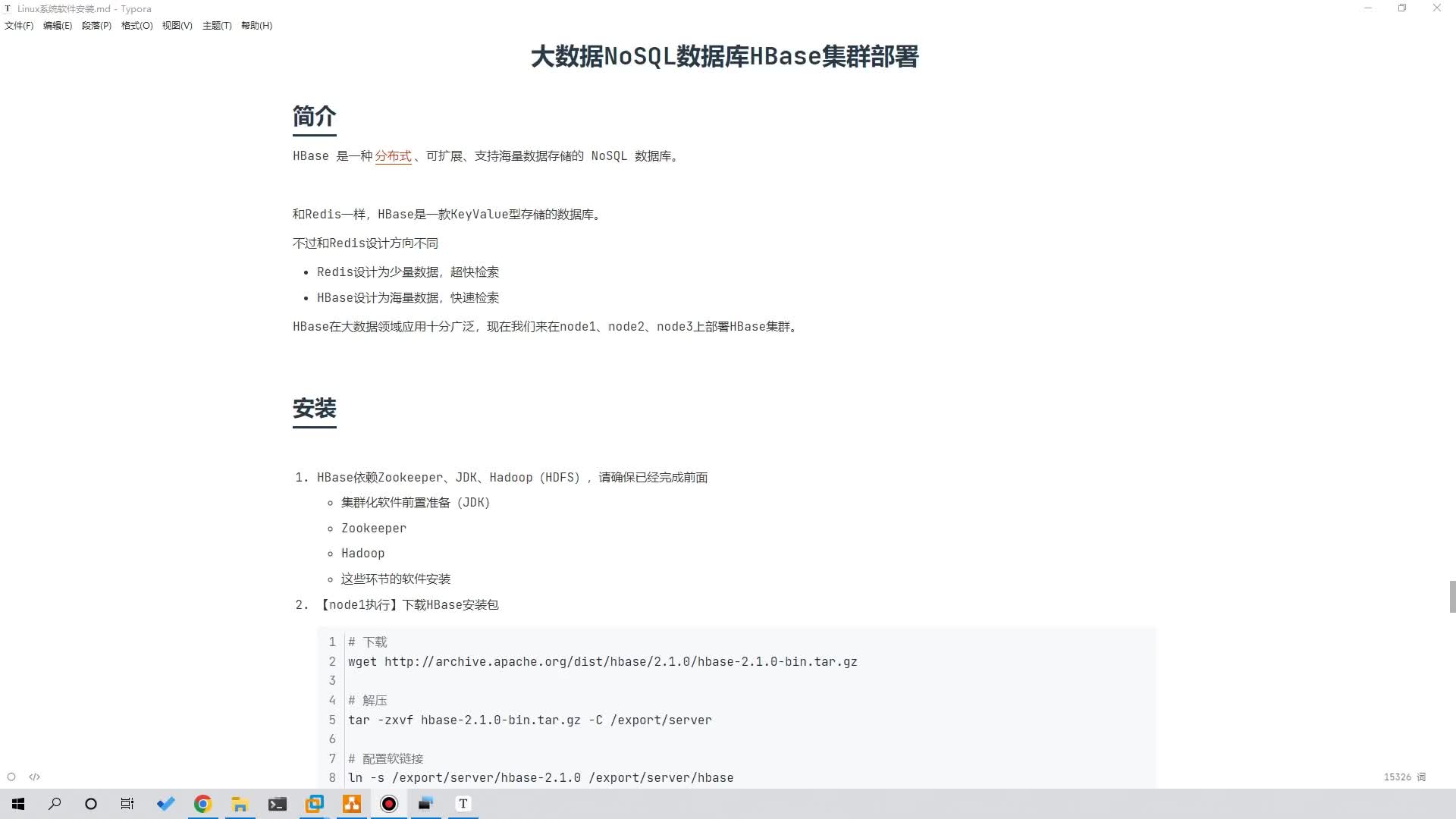Click the outline panel icon in status bar
Screen dimensions: 1456x819
[x=11, y=777]
